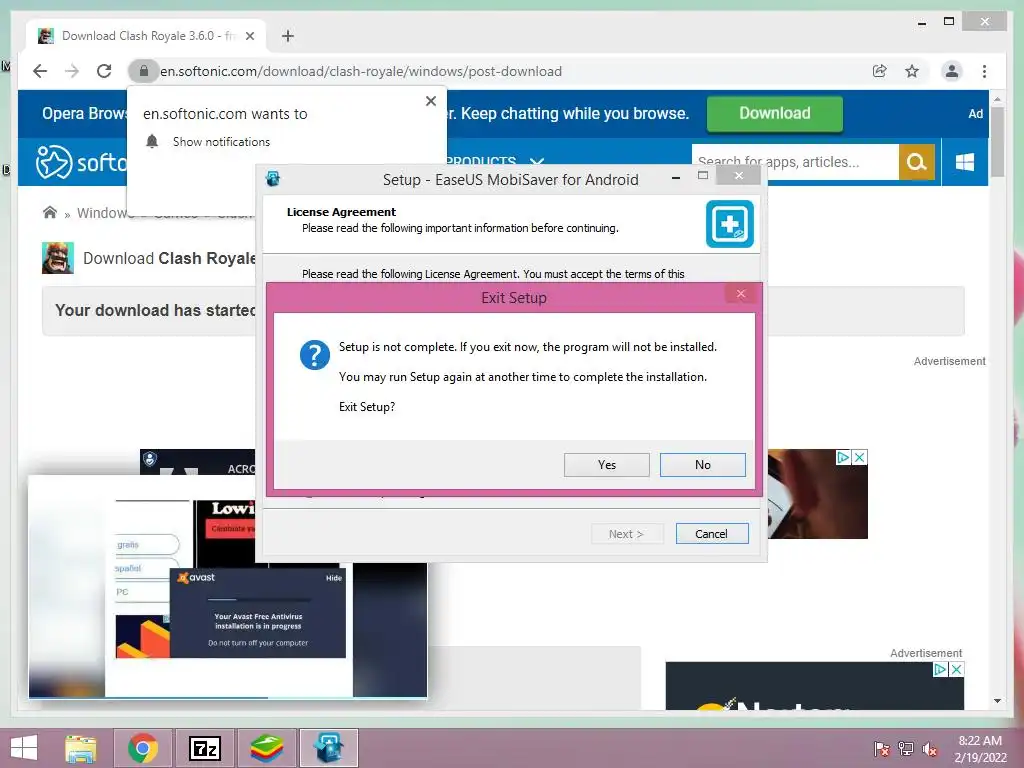This screenshot has width=1024, height=768.
Task: Click the home breadcrumb icon
Action: [50, 212]
